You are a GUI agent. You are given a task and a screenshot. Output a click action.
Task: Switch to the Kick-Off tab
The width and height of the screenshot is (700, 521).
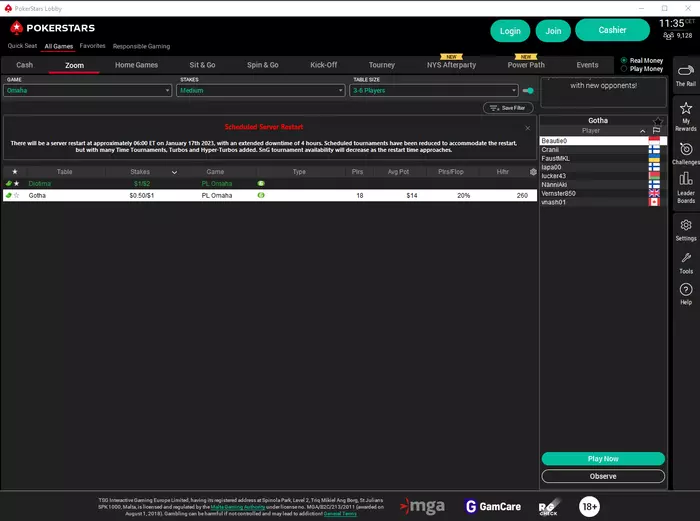click(324, 65)
